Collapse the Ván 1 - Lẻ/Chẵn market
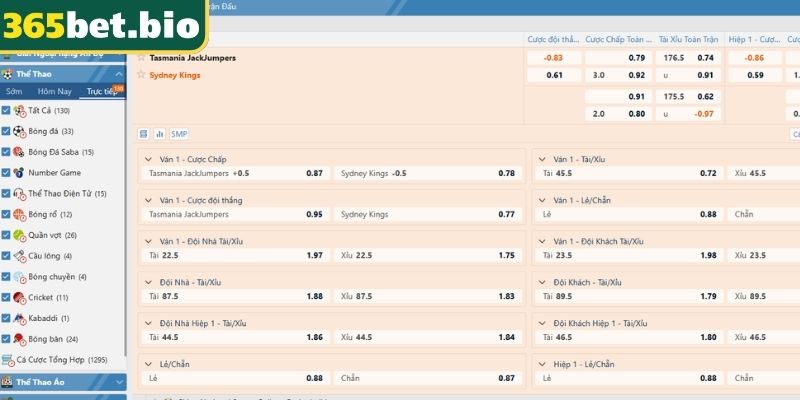The height and width of the screenshot is (400, 800). [x=542, y=200]
